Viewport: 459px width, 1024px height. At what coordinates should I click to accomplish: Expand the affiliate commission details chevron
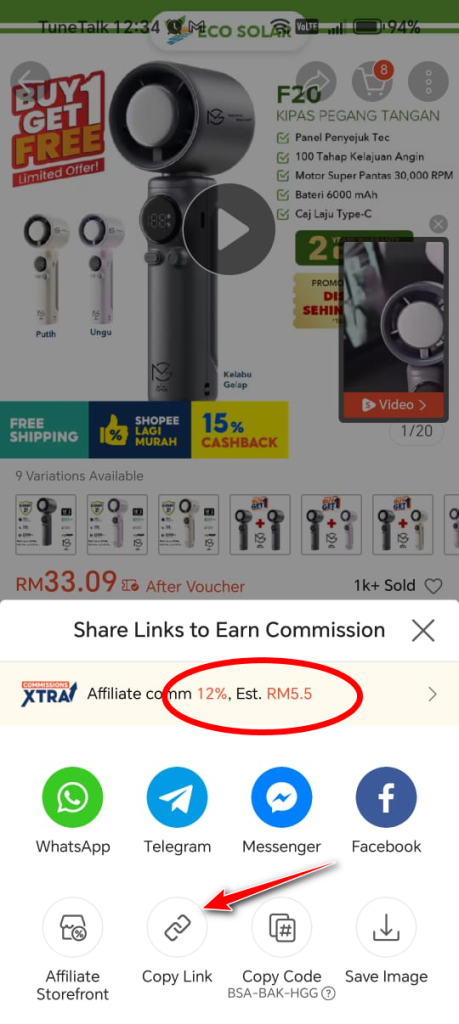click(x=432, y=694)
